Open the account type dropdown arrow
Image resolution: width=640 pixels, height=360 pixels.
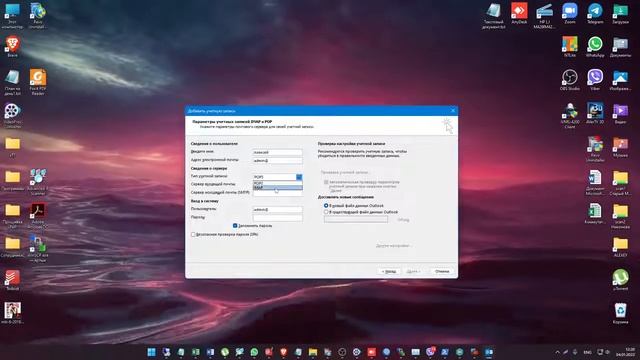point(299,177)
